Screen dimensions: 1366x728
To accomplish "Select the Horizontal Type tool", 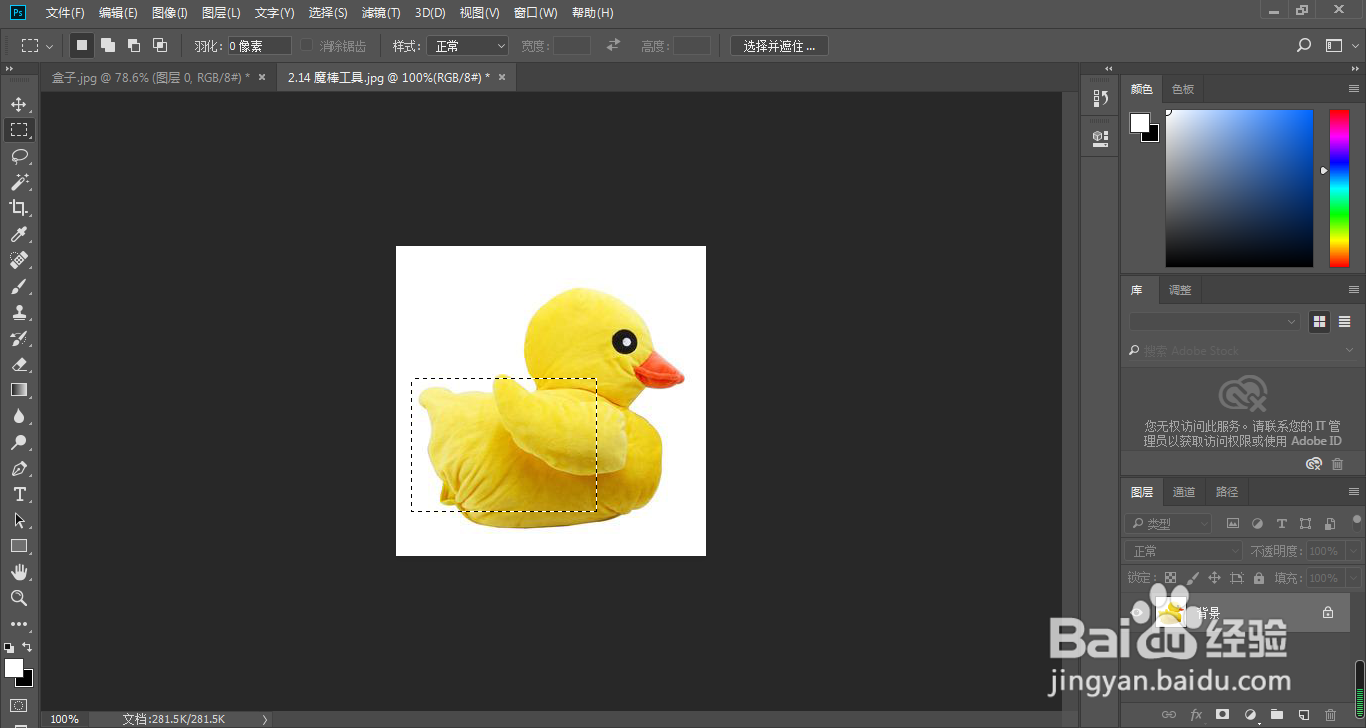I will tap(19, 494).
